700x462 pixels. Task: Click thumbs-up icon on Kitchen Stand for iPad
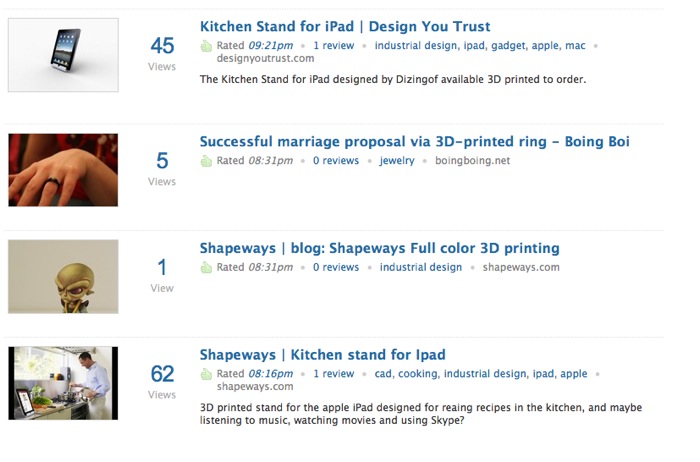click(206, 46)
